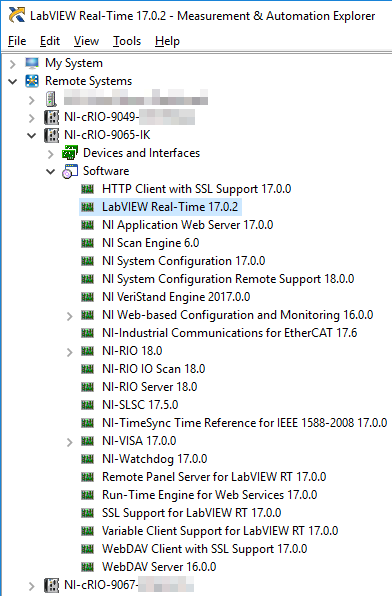Expand Devices and Interfaces
Image resolution: width=392 pixels, height=596 pixels.
[x=51, y=154]
